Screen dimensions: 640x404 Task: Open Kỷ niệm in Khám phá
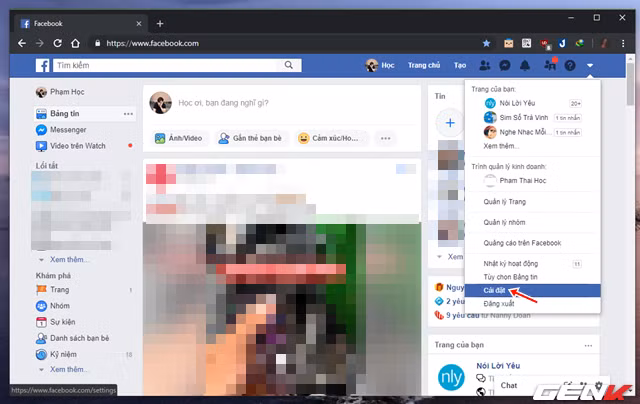tap(56, 354)
